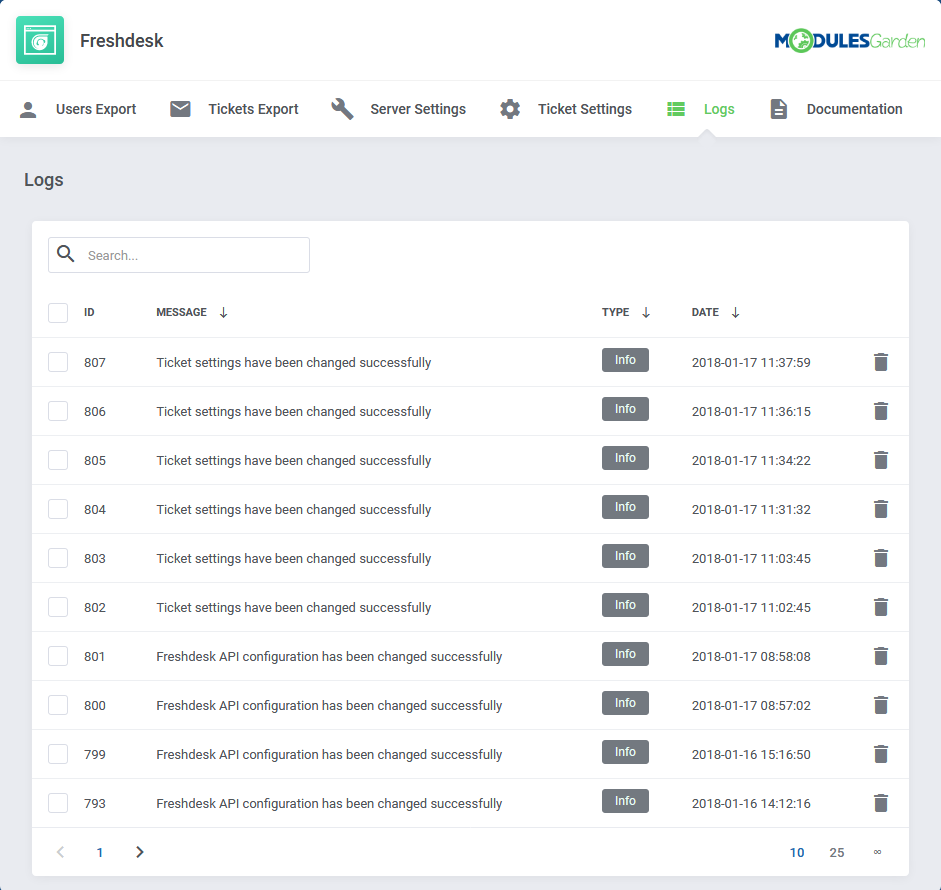Sort logs by Type column
Viewport: 941px width, 890px height.
pos(626,313)
